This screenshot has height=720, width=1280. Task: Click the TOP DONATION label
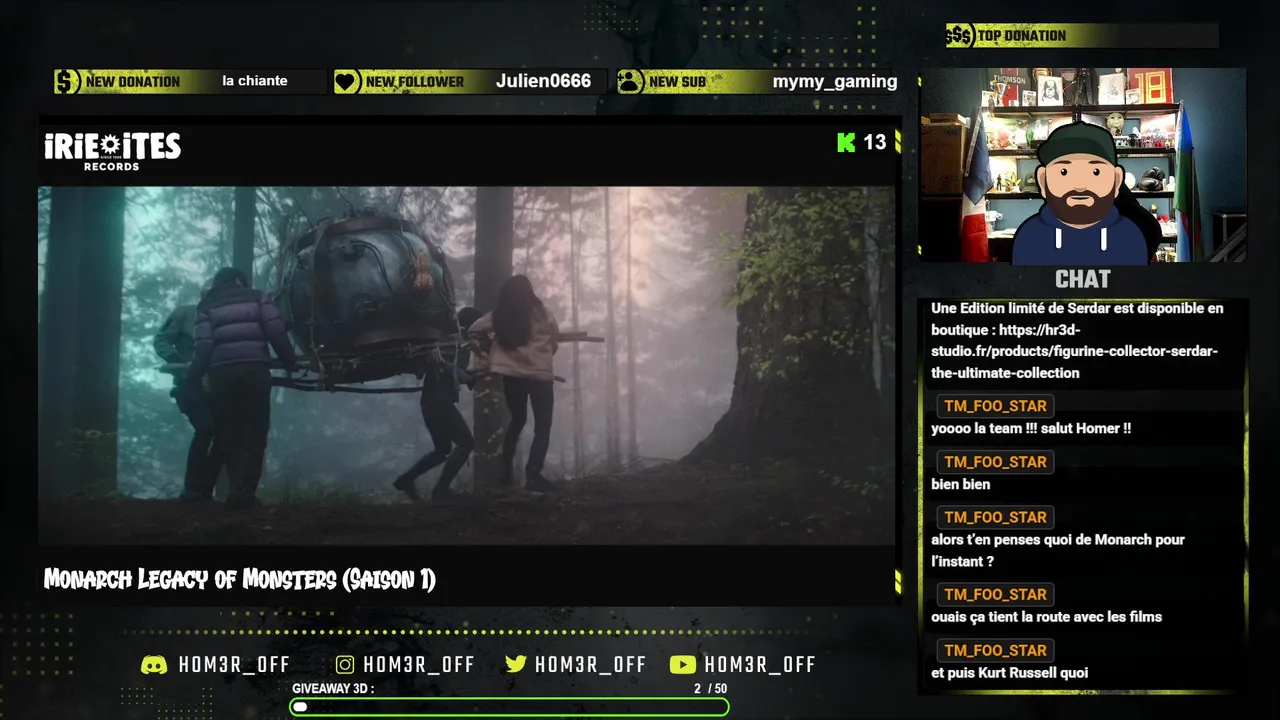pos(1021,36)
